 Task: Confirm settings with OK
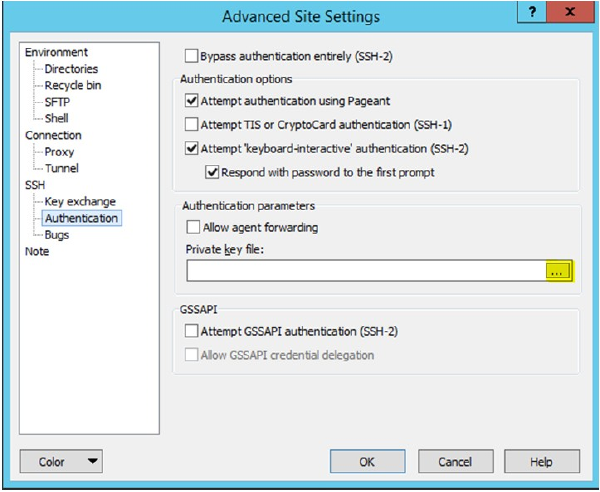coord(367,461)
